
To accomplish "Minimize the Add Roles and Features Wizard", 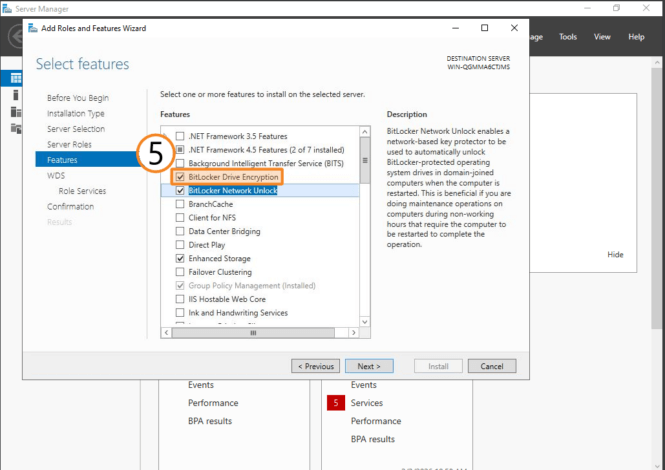I will [x=455, y=28].
